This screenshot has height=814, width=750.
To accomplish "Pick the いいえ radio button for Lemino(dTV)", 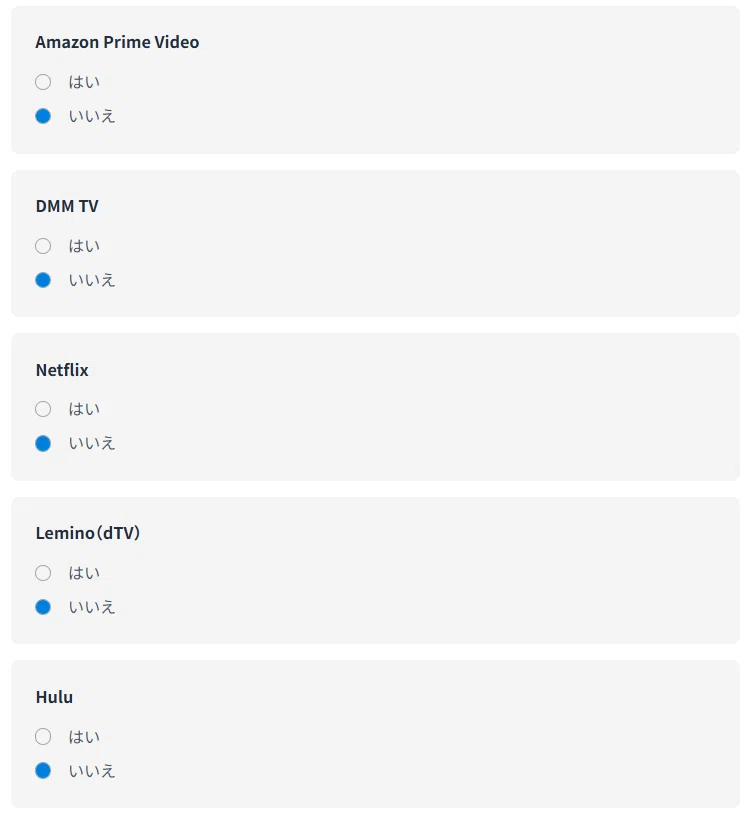I will point(43,607).
